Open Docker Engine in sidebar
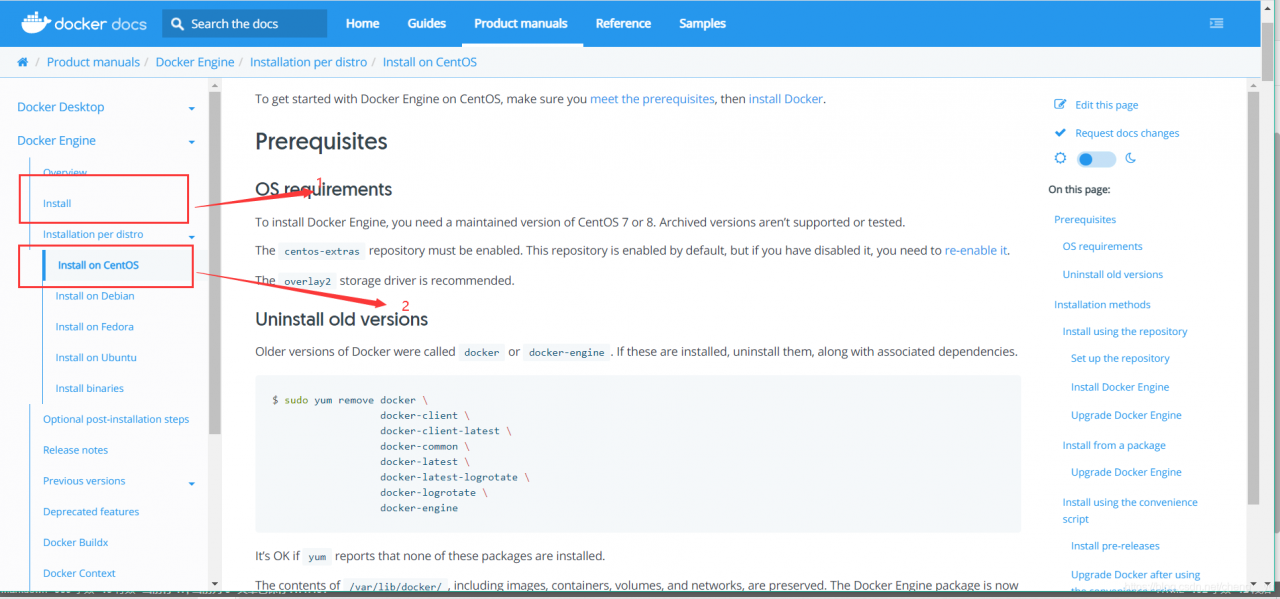Screen dimensions: 1280x599 point(57,141)
